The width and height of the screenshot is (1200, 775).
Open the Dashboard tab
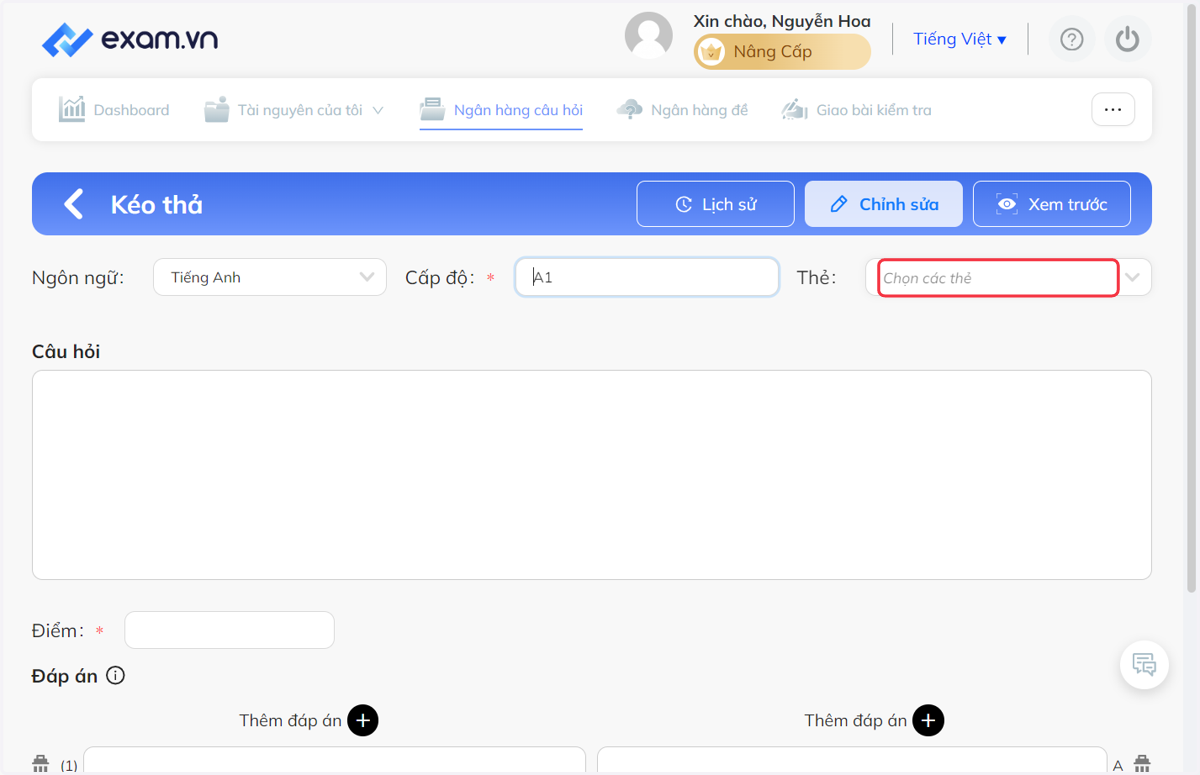click(x=114, y=110)
